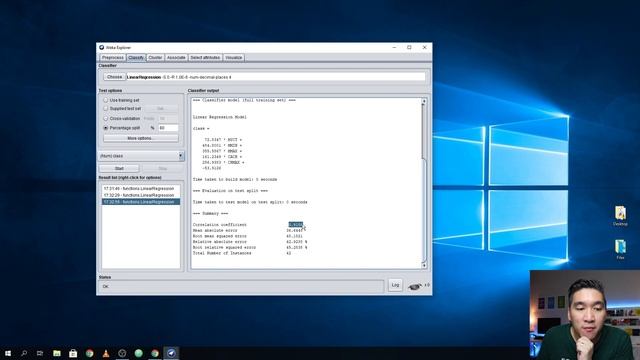This screenshot has width=640, height=360.
Task: Switch to the Classify tab
Action: pos(136,58)
